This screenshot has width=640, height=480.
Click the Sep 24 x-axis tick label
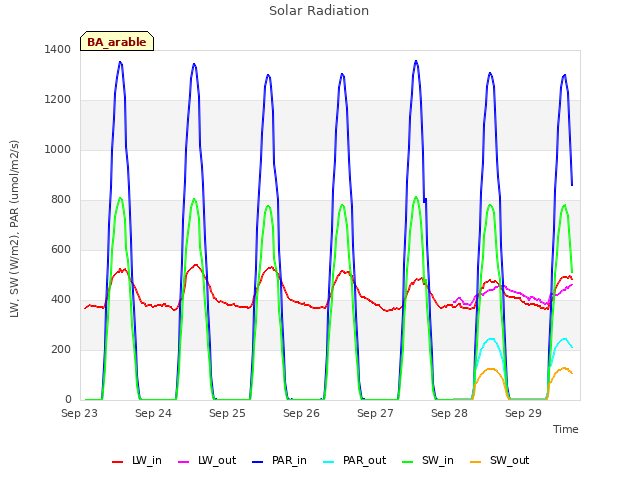click(153, 413)
